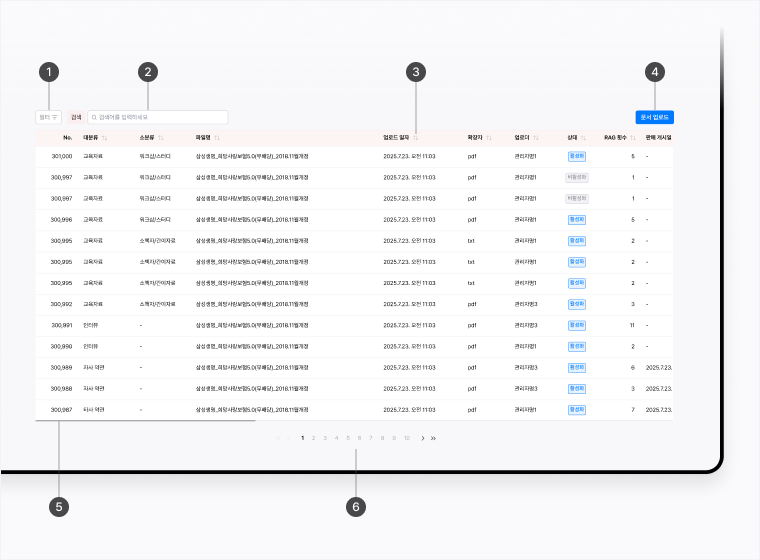
Task: Go to page 2 in pagination
Action: [x=313, y=438]
